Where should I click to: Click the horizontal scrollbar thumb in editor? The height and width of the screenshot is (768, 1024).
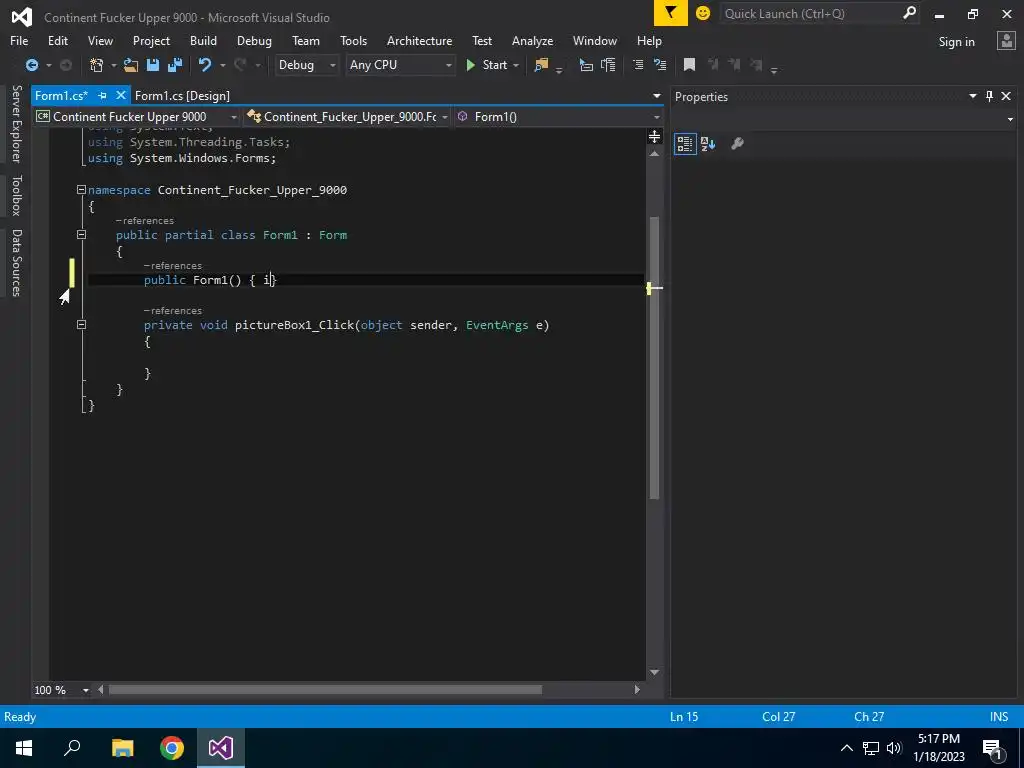pyautogui.click(x=325, y=690)
